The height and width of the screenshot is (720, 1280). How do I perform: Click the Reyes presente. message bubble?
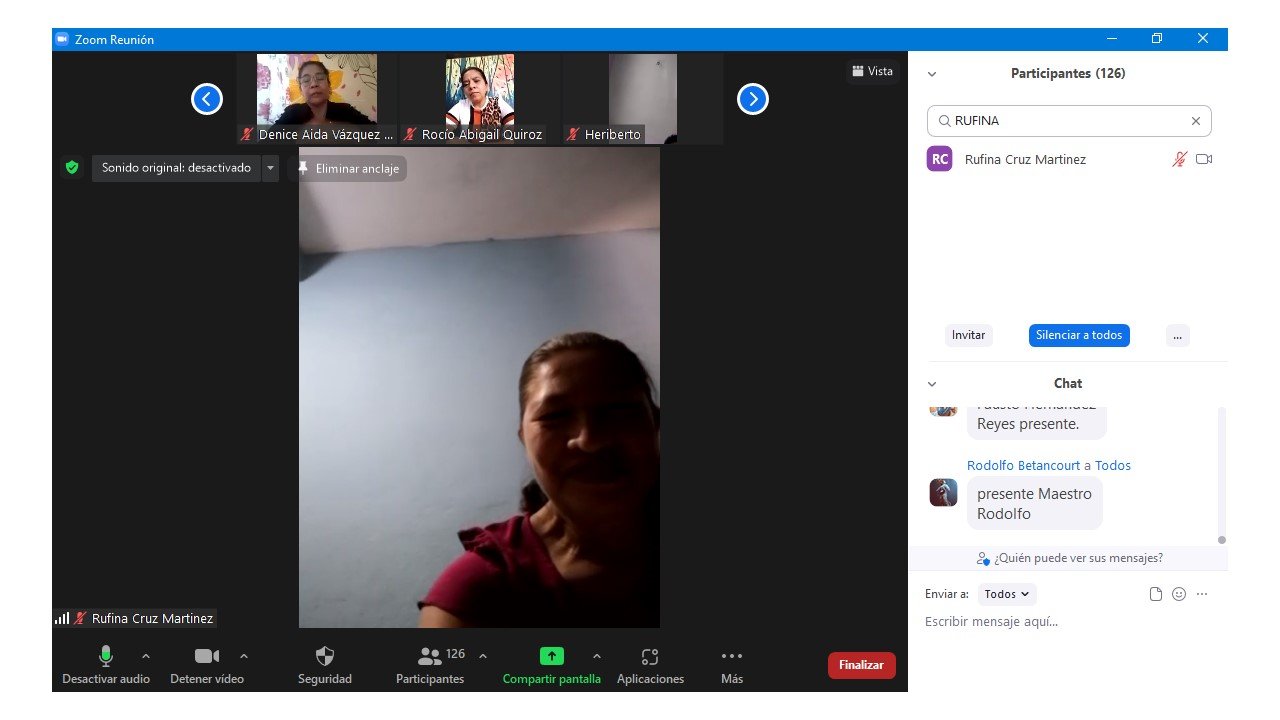point(1037,423)
